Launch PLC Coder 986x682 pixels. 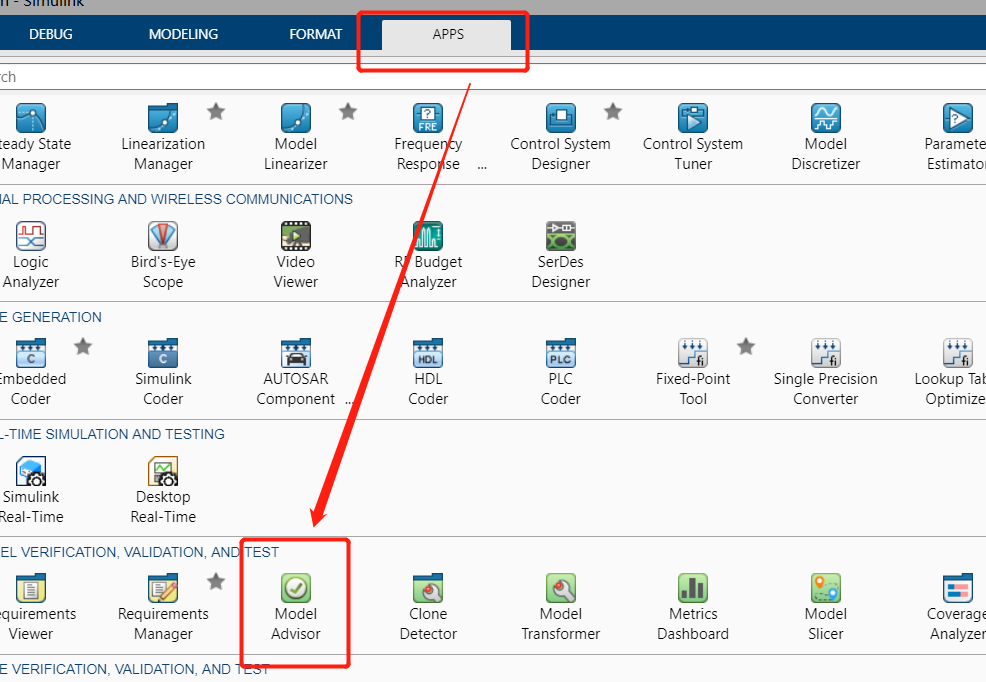point(560,371)
